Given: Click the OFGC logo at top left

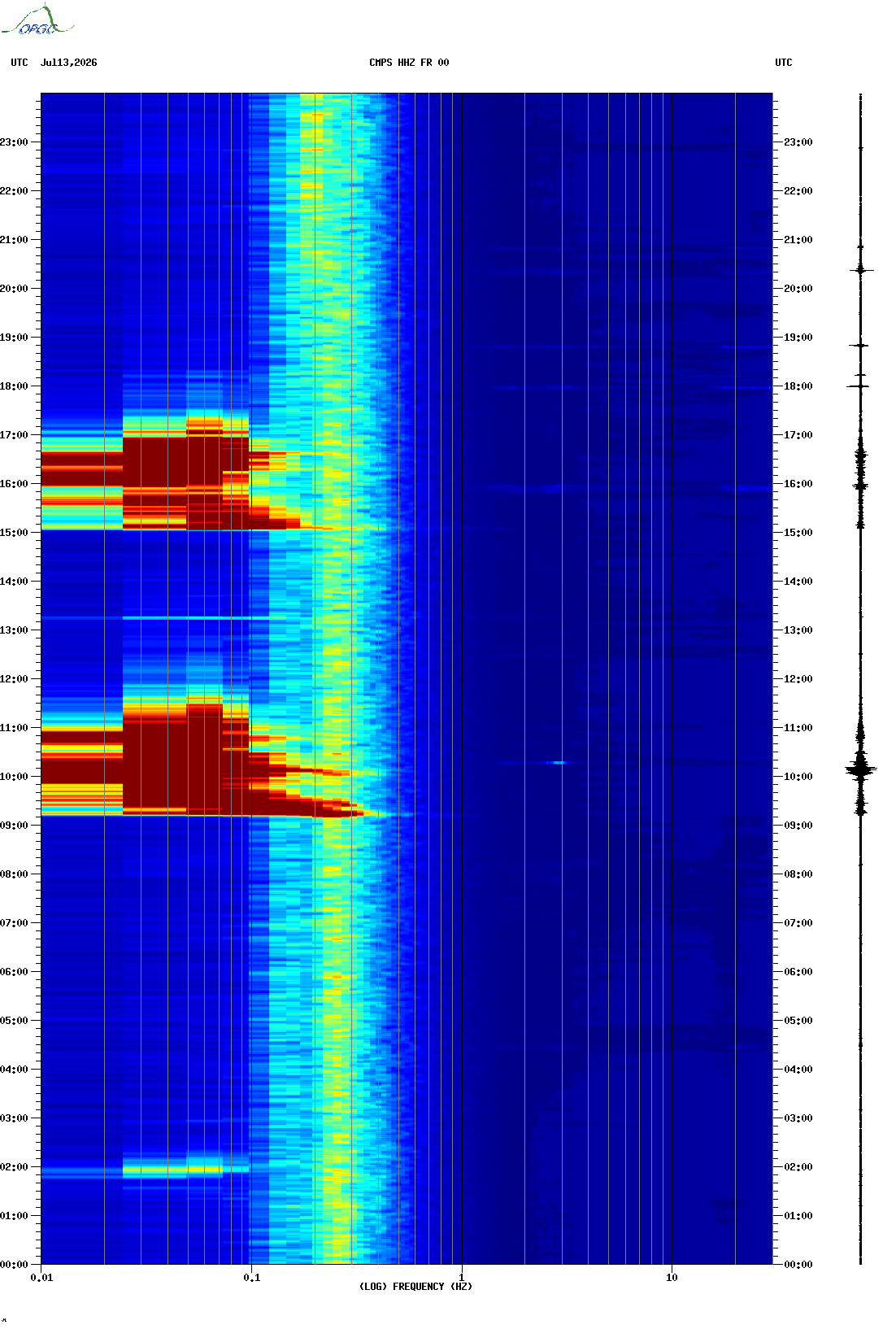Looking at the screenshot, I should (37, 20).
